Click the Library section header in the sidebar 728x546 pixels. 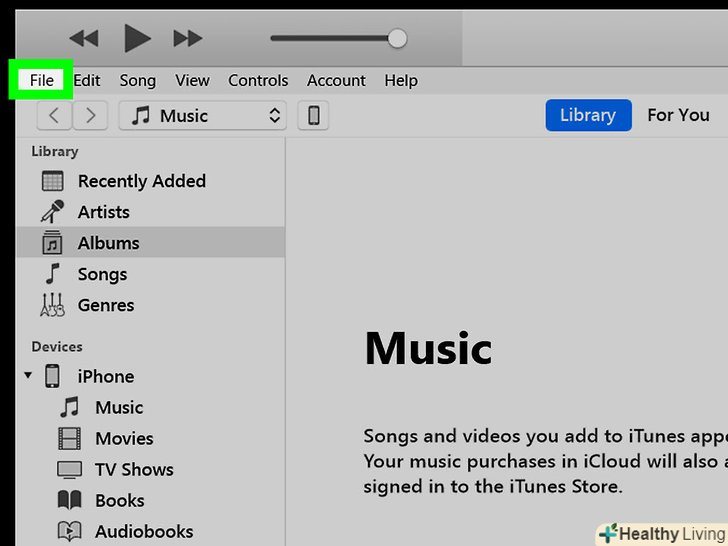(x=55, y=152)
